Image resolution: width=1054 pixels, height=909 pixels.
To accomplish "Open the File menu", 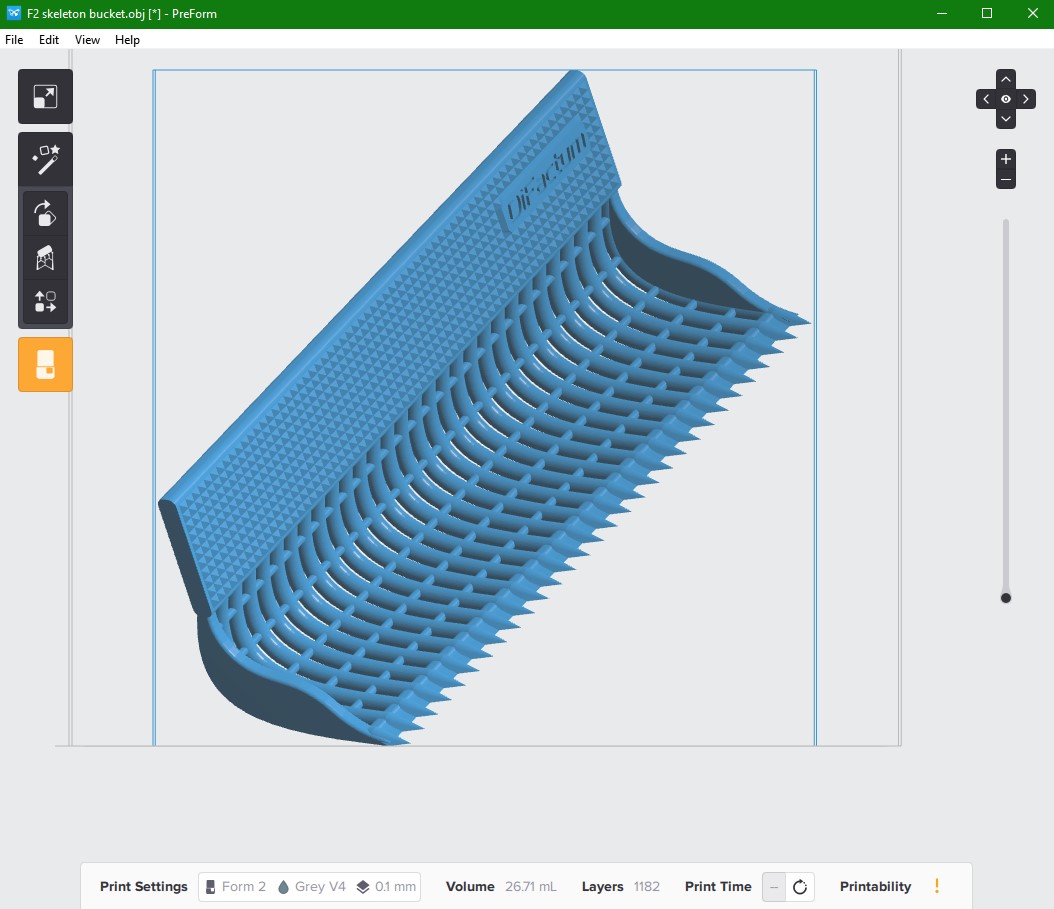I will (x=14, y=40).
